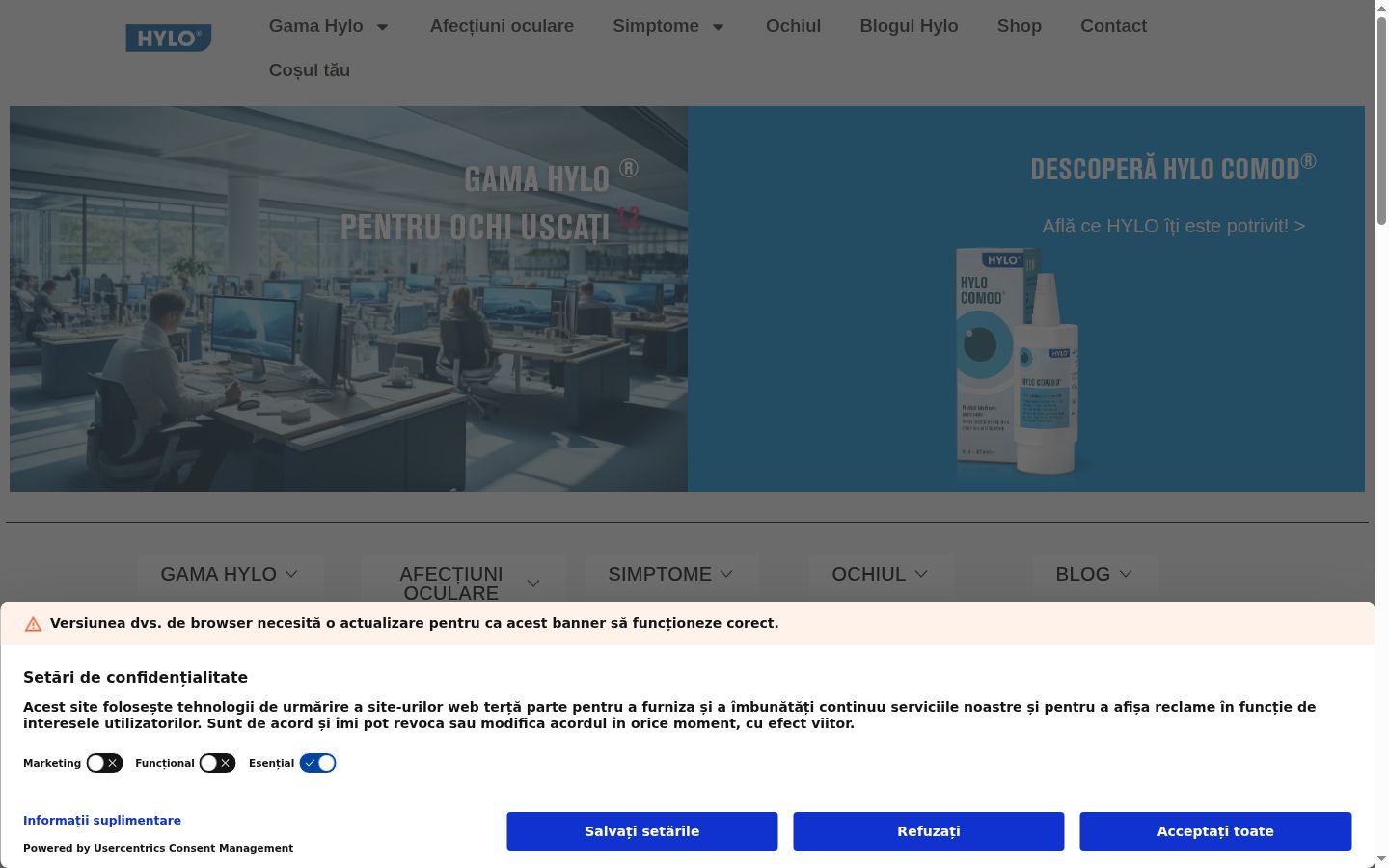Expand the GAMA HYLO section chevron

291,574
